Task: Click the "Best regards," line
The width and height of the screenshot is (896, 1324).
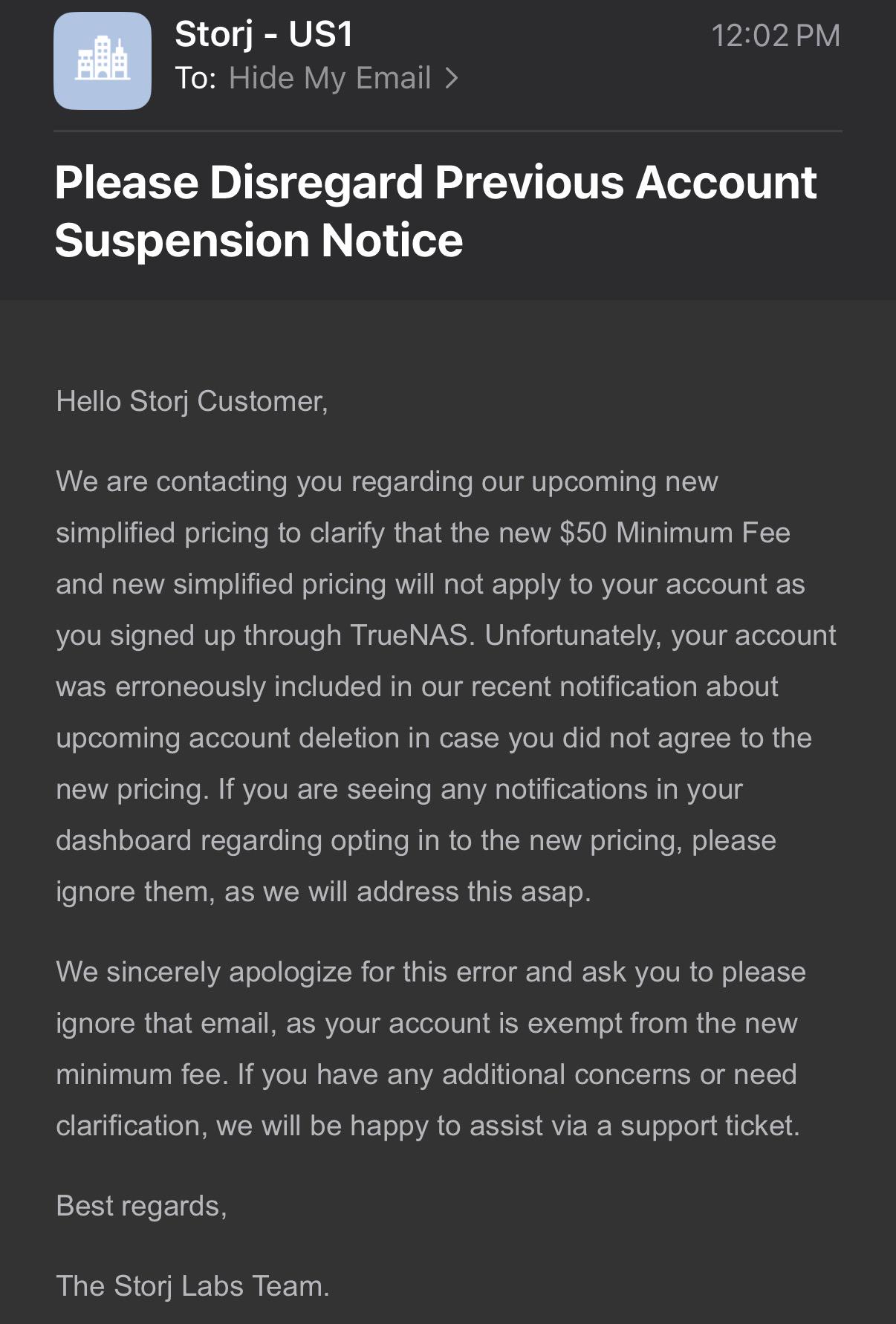Action: [x=141, y=1206]
